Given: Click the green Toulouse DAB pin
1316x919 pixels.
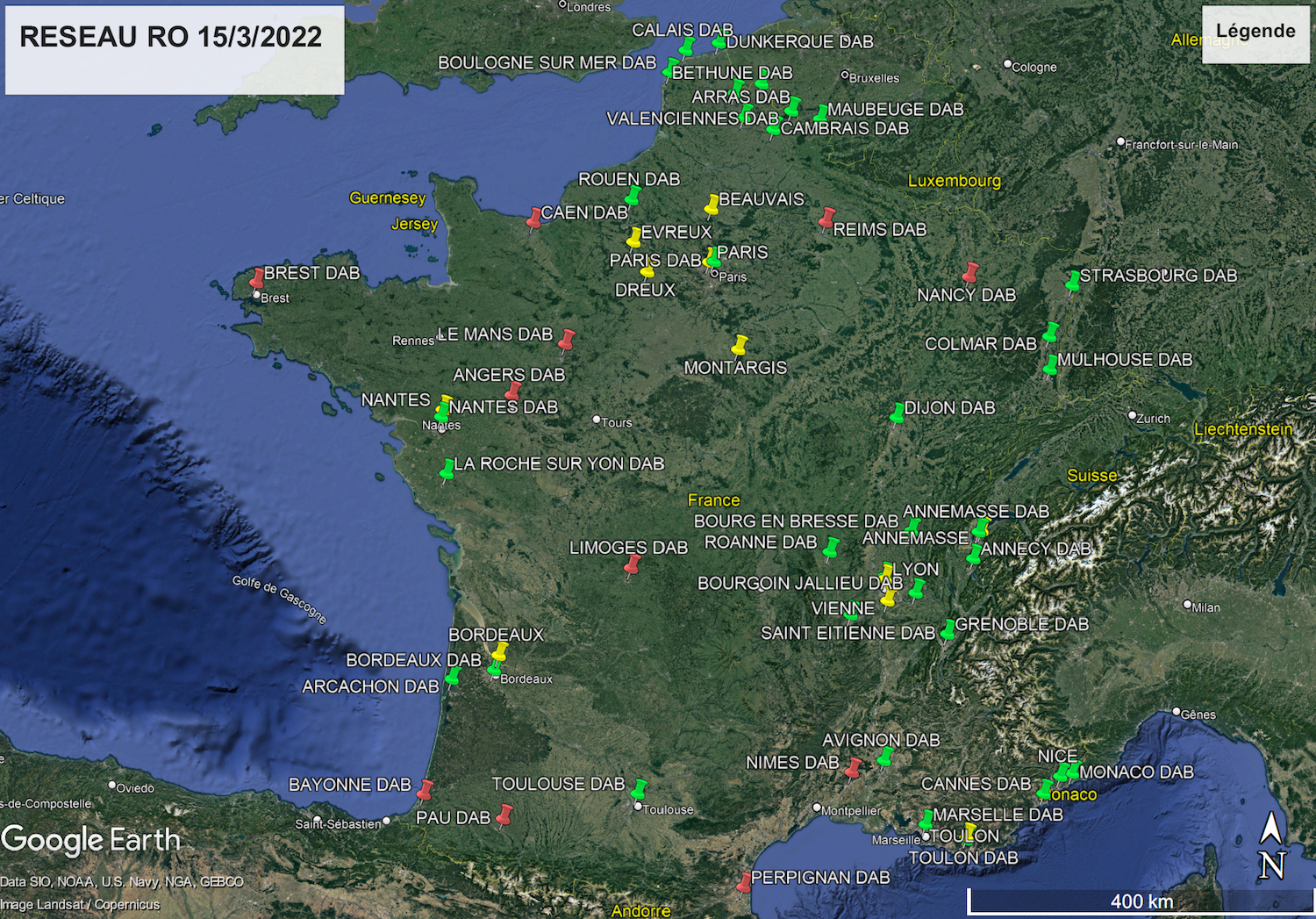Looking at the screenshot, I should [x=639, y=788].
